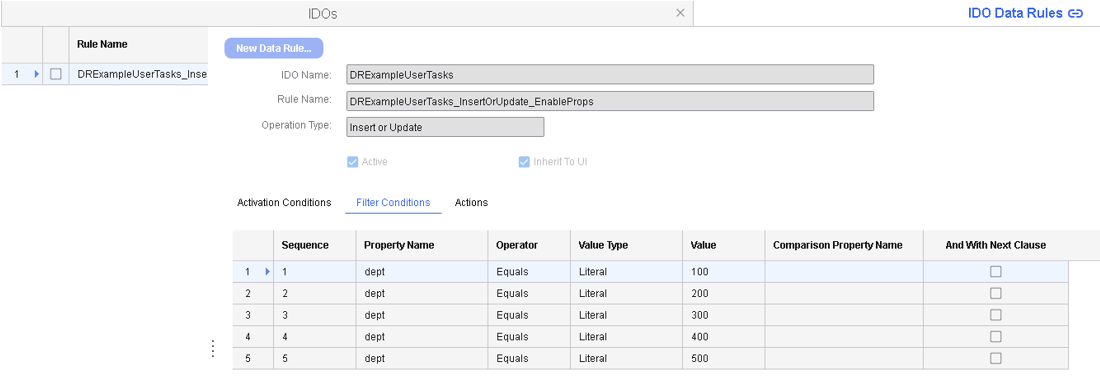Image resolution: width=1100 pixels, height=378 pixels.
Task: Select the Value cell showing 200
Action: [x=723, y=293]
